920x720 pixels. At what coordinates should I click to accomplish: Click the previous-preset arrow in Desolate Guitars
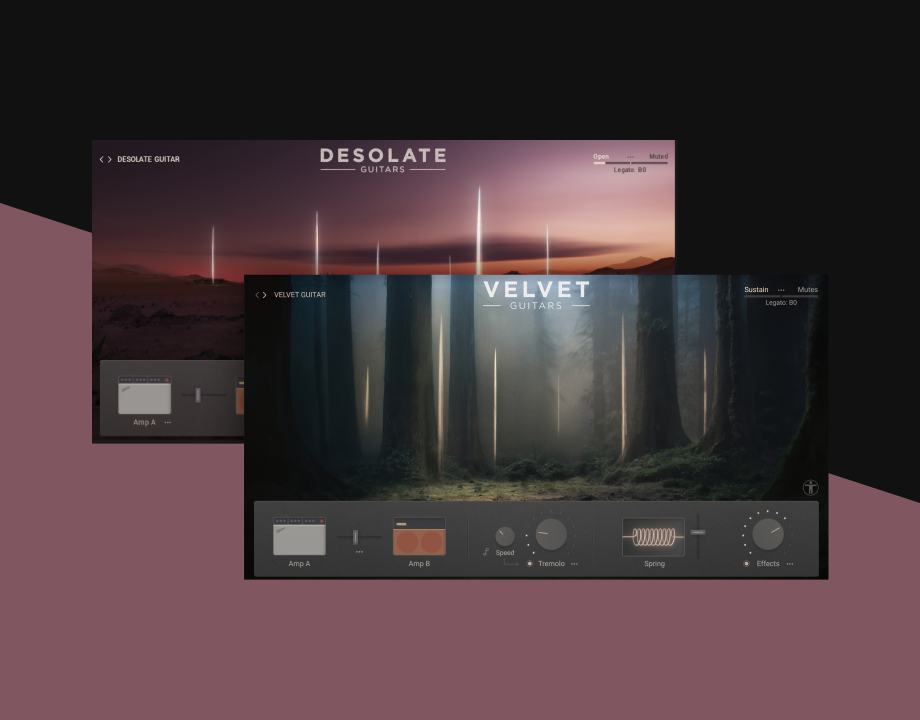[100, 158]
